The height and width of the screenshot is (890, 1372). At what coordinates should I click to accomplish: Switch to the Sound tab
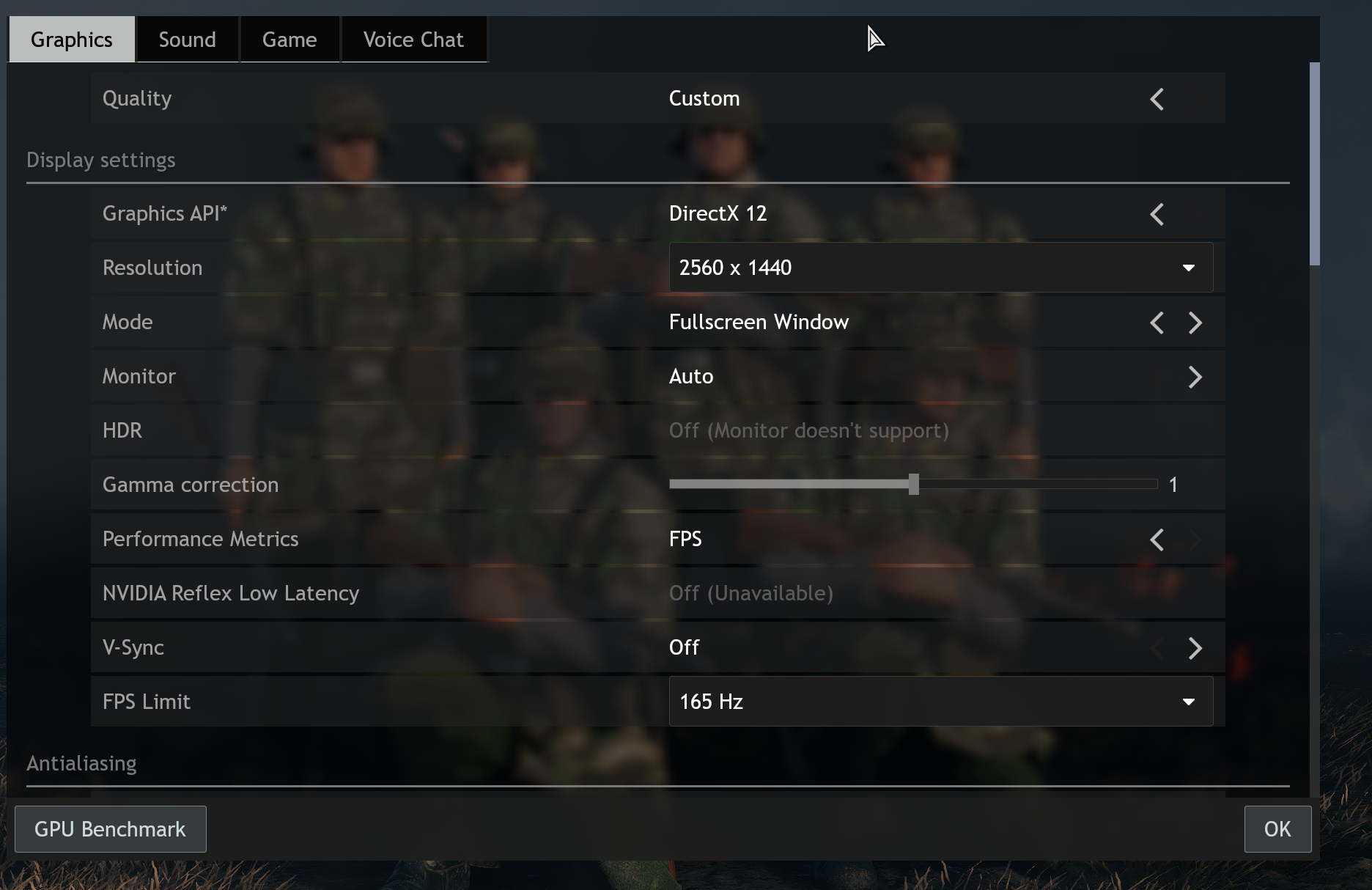coord(187,40)
